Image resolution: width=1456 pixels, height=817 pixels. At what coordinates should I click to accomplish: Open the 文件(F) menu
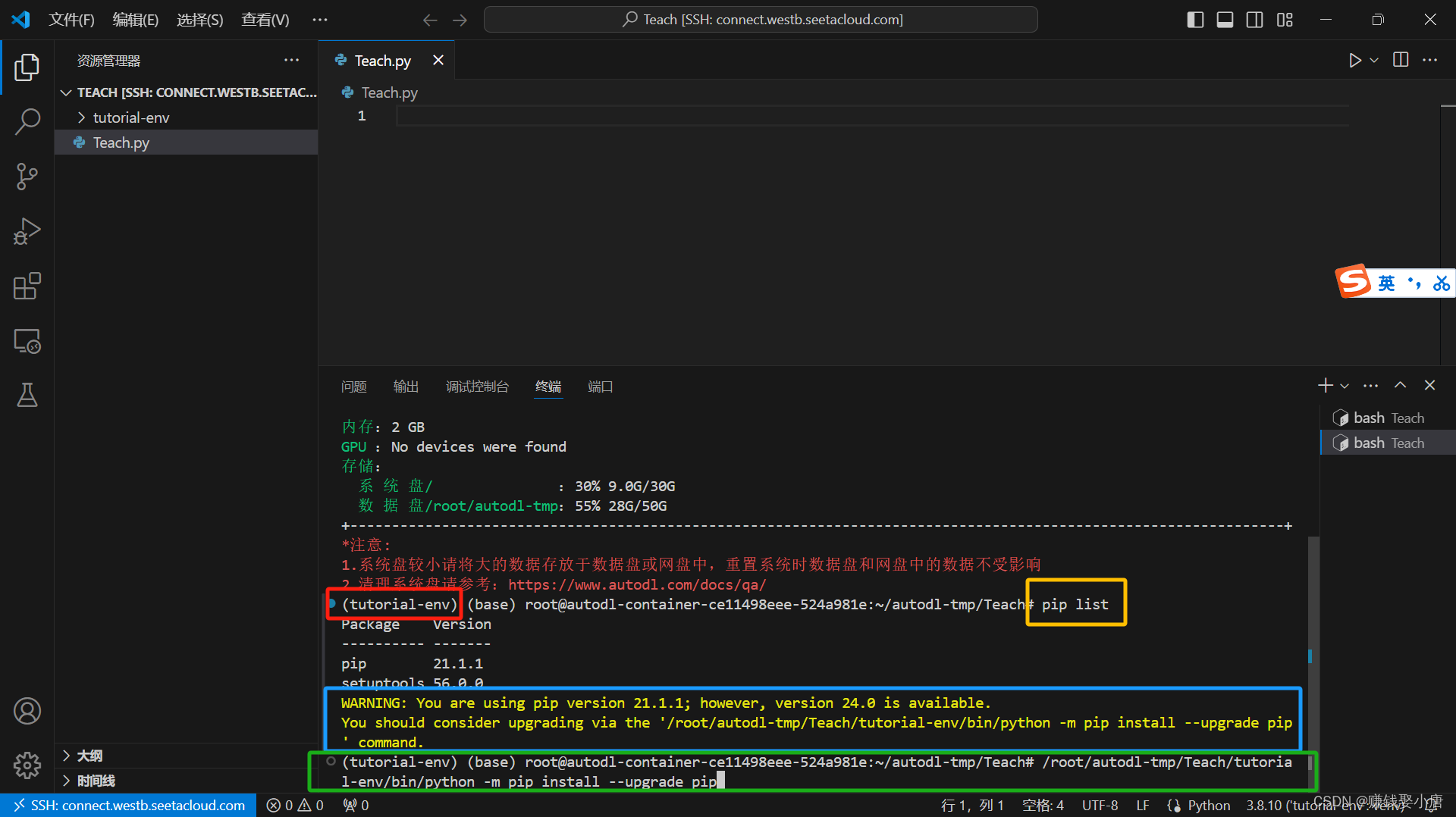[71, 20]
